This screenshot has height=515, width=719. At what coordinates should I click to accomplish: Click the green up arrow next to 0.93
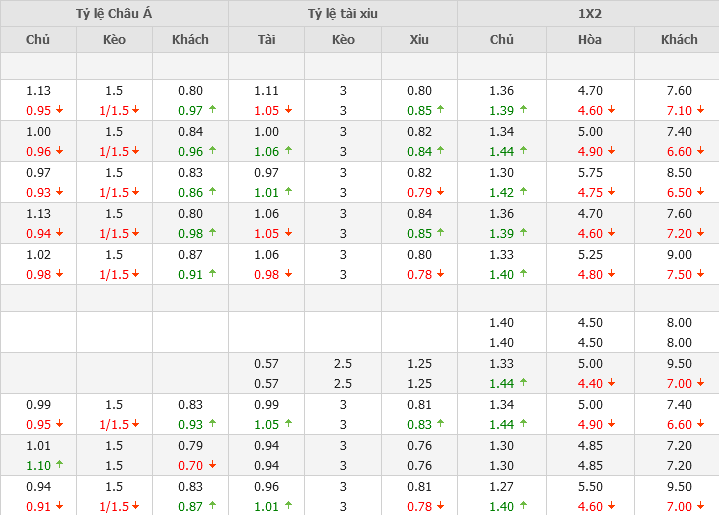(x=212, y=424)
